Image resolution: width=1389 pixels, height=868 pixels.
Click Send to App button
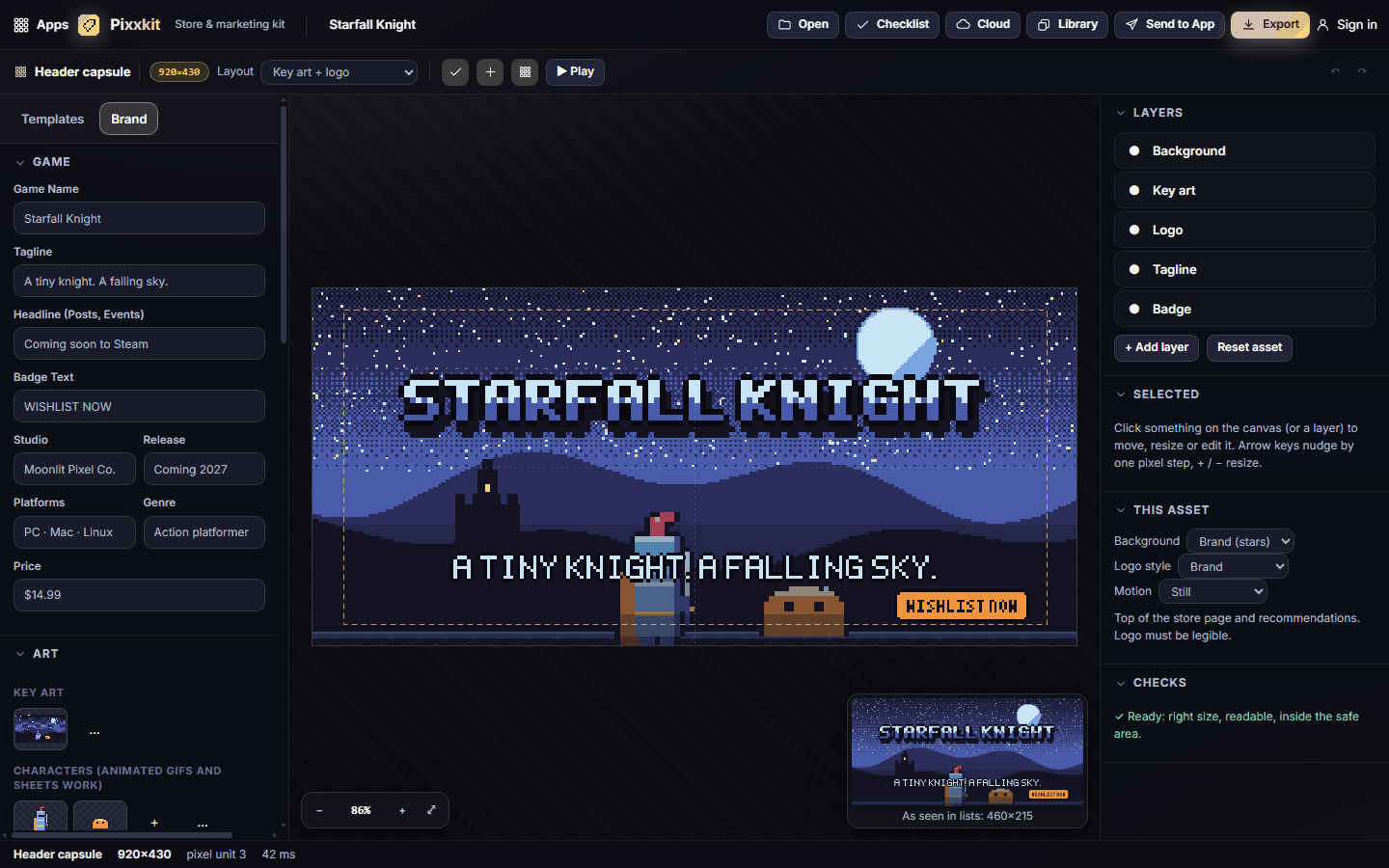click(x=1169, y=24)
